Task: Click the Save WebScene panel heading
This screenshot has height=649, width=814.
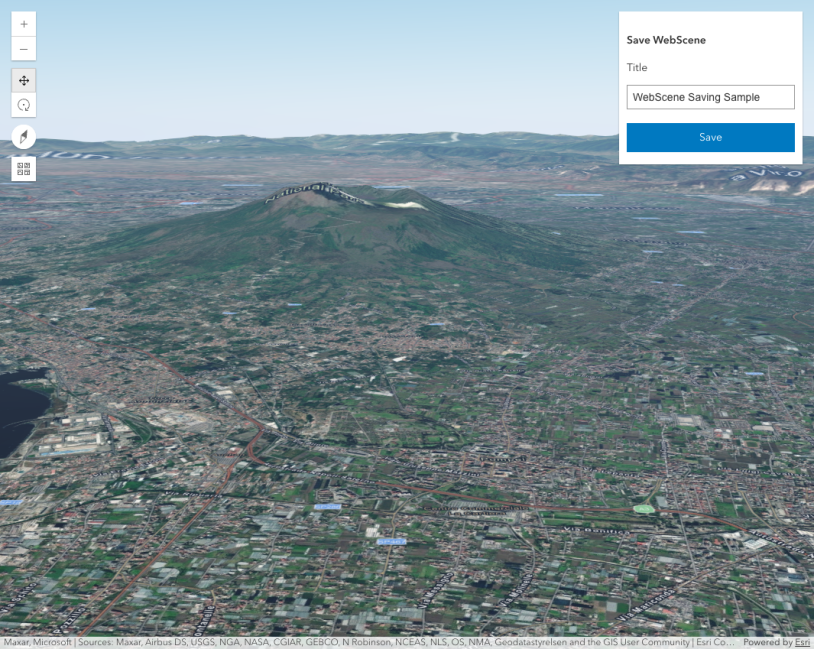Action: 666,40
